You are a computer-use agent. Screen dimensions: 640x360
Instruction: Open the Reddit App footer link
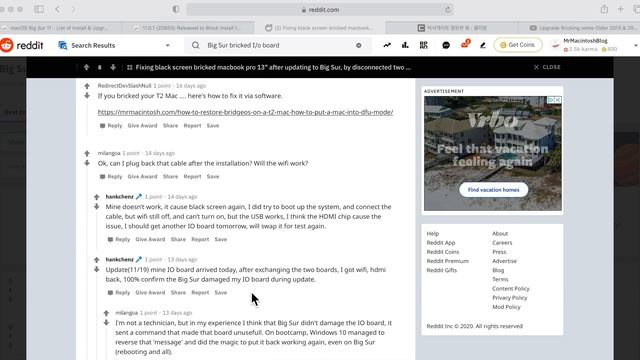441,243
